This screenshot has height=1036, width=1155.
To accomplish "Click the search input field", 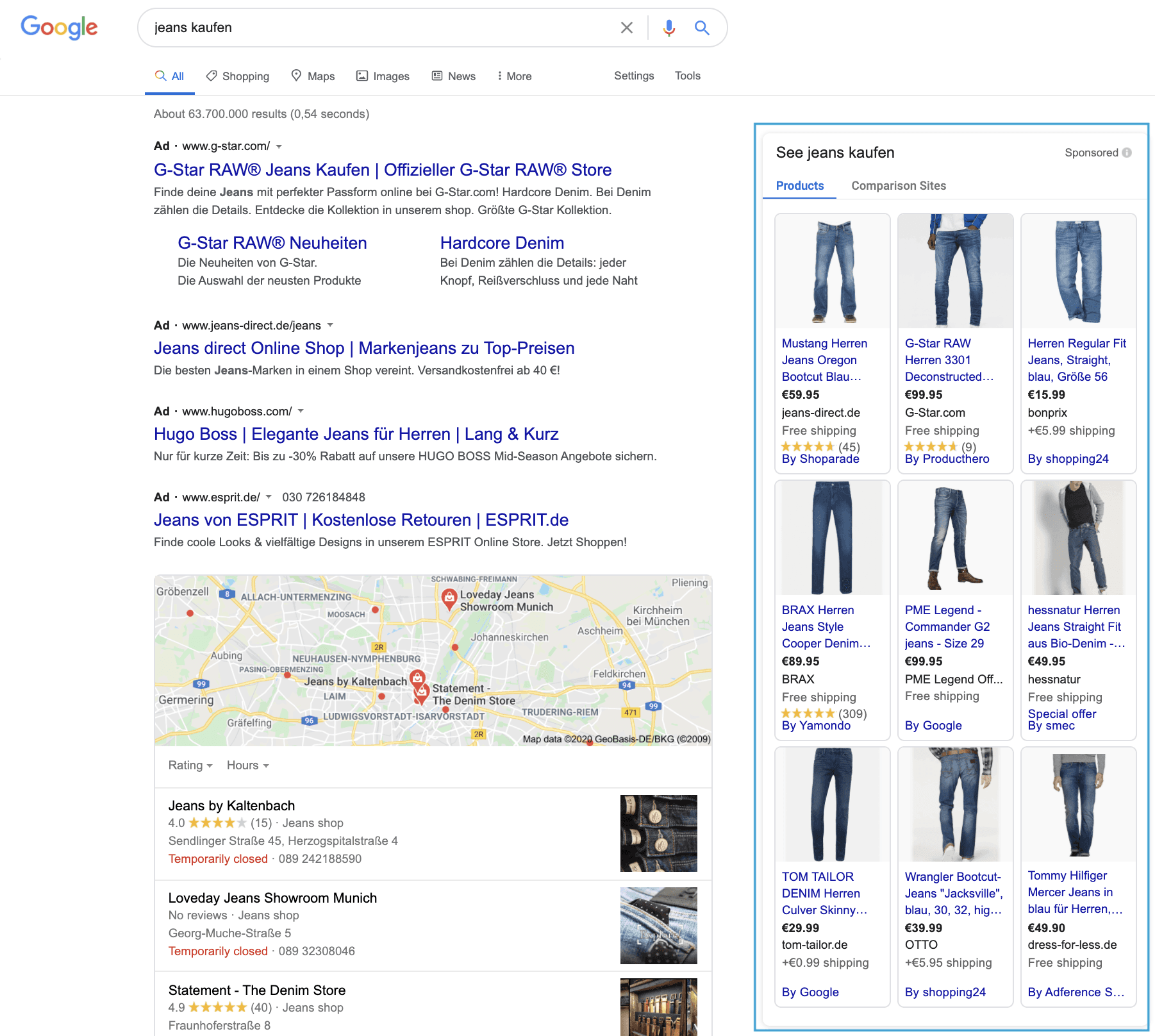I will 378,28.
